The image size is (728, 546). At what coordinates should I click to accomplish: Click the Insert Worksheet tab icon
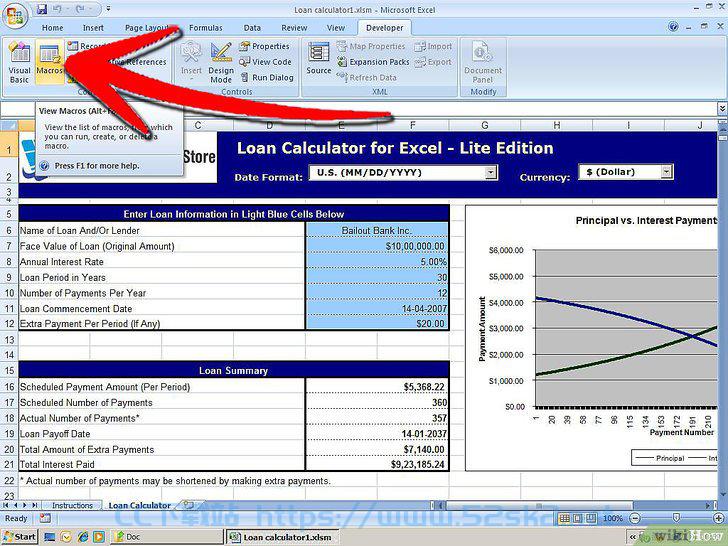click(188, 505)
